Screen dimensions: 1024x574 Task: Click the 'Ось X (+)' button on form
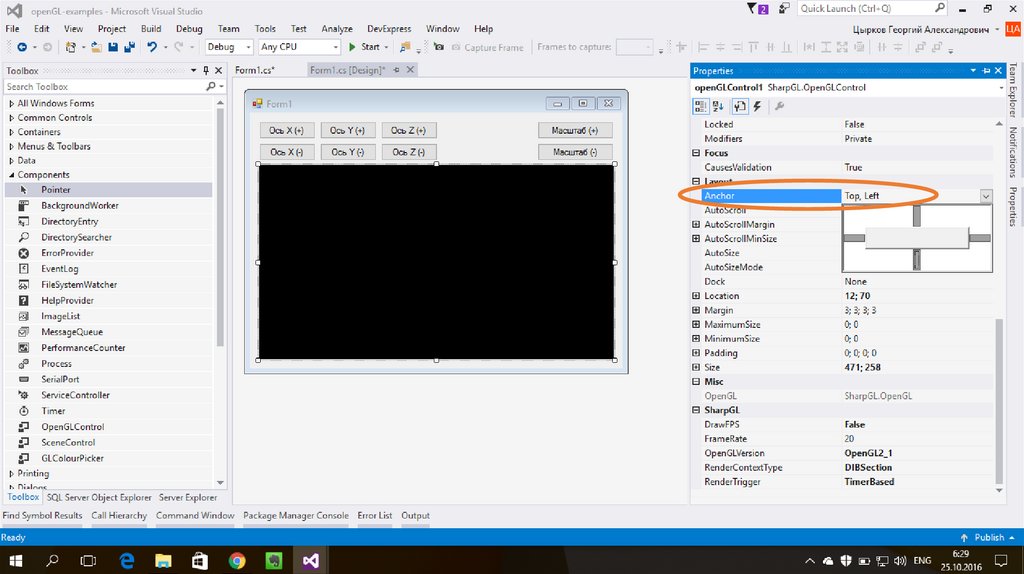pos(287,130)
